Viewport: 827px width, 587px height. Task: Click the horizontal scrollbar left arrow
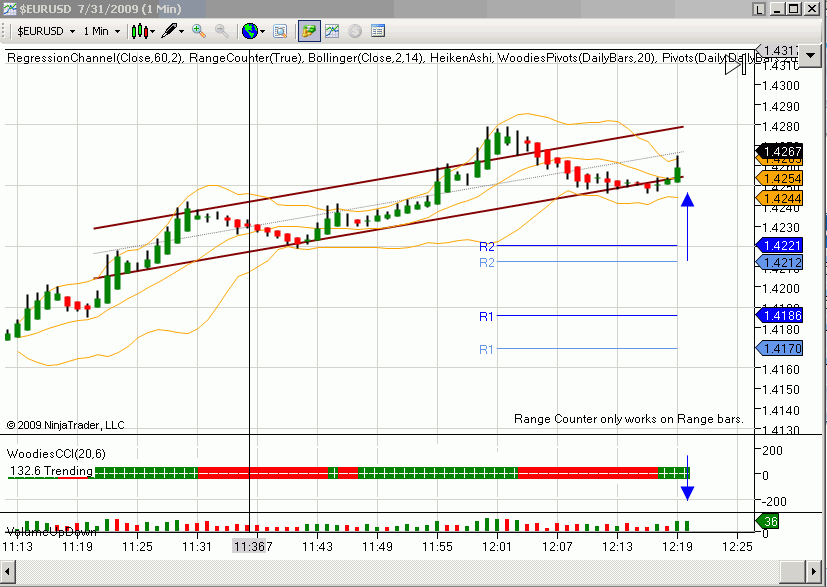coord(9,572)
